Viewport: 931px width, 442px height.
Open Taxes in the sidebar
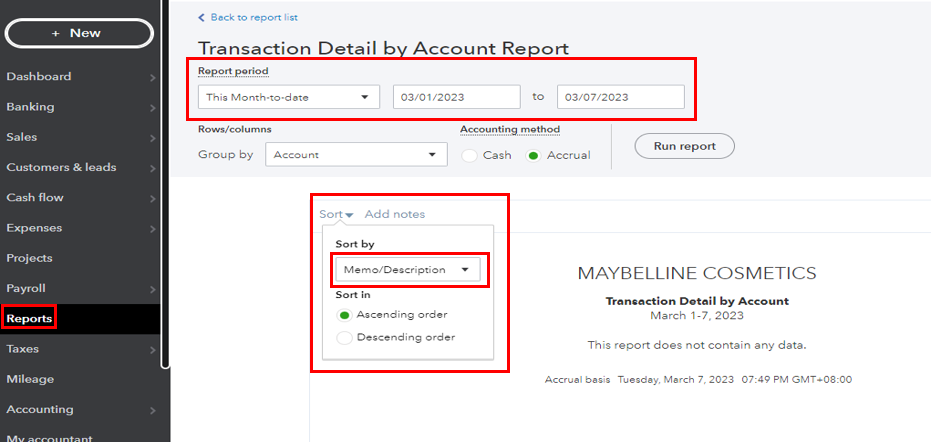pos(22,349)
